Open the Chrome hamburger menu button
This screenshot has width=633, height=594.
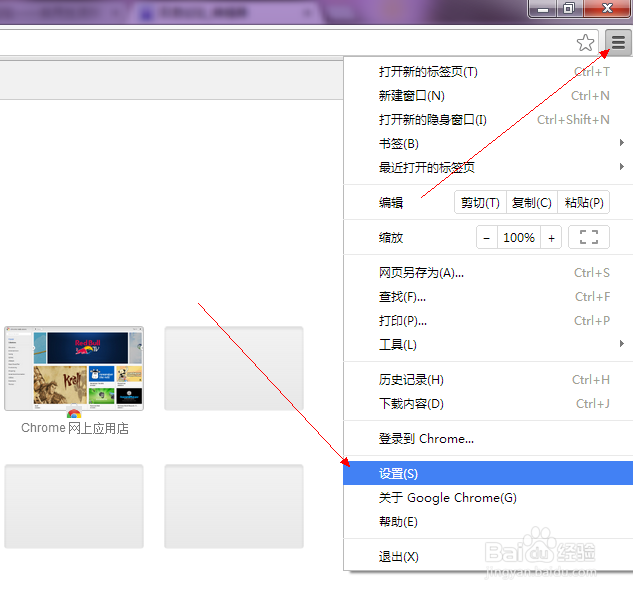[618, 42]
